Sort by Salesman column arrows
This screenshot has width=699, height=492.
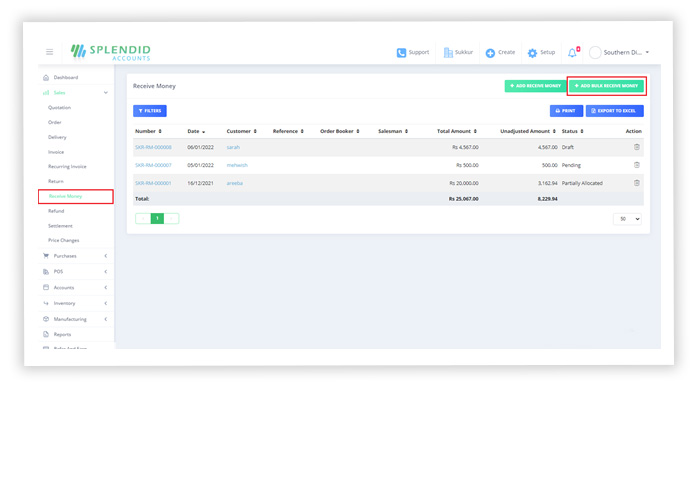[x=406, y=131]
